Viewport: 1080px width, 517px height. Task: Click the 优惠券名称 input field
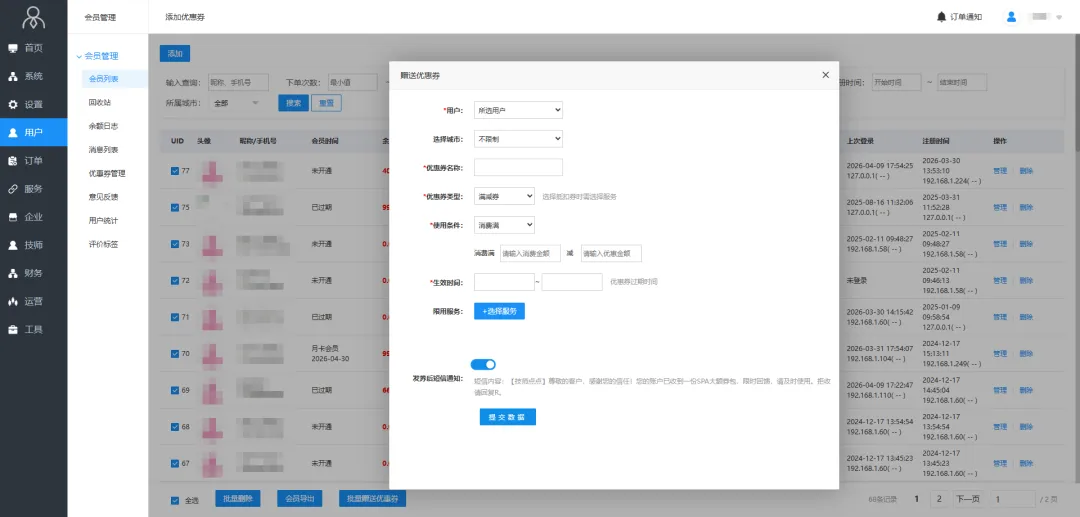point(518,167)
